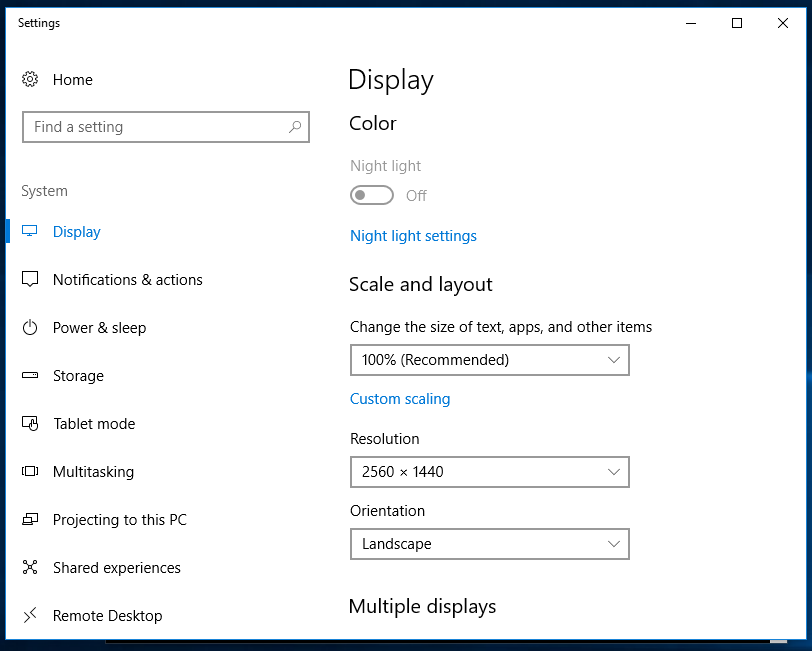Click the Storage drive icon
Image resolution: width=812 pixels, height=651 pixels.
(30, 376)
